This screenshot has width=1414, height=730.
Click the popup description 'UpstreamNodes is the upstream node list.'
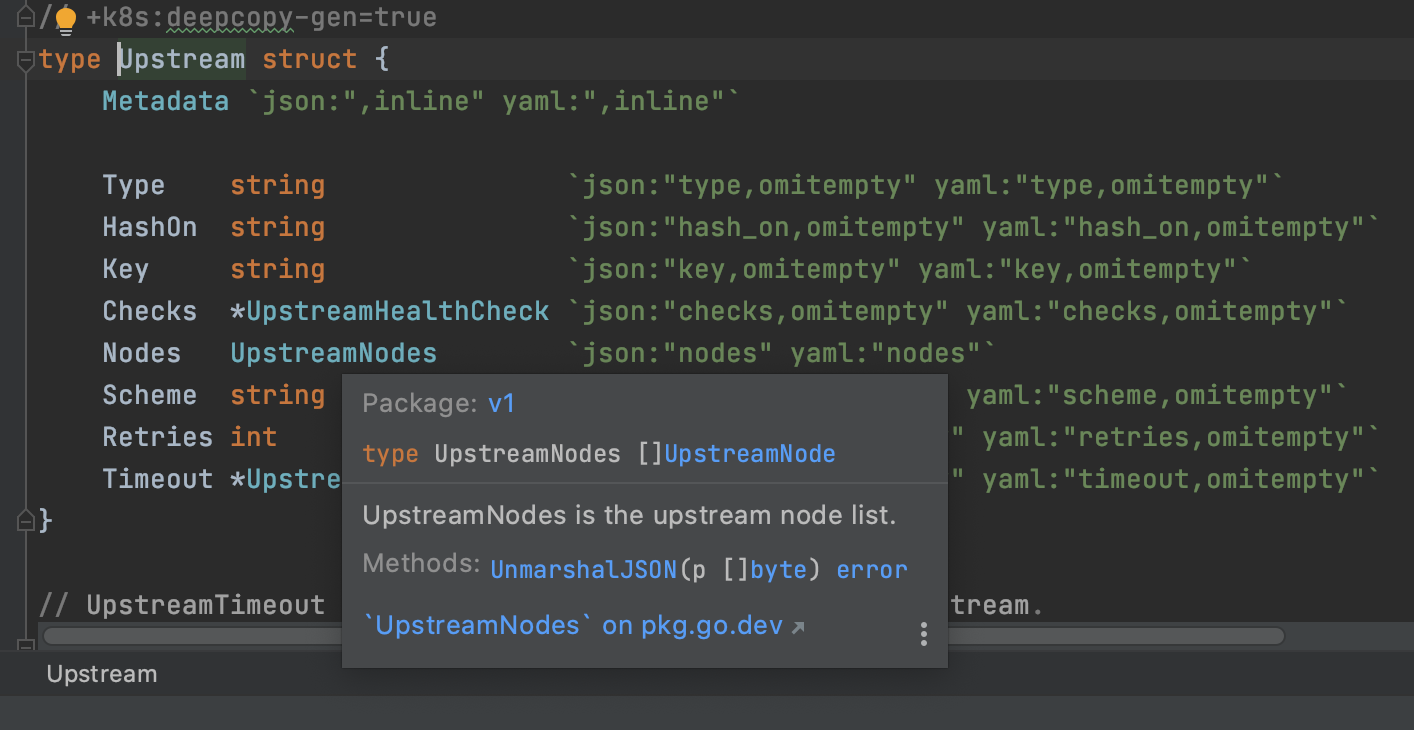[x=629, y=516]
